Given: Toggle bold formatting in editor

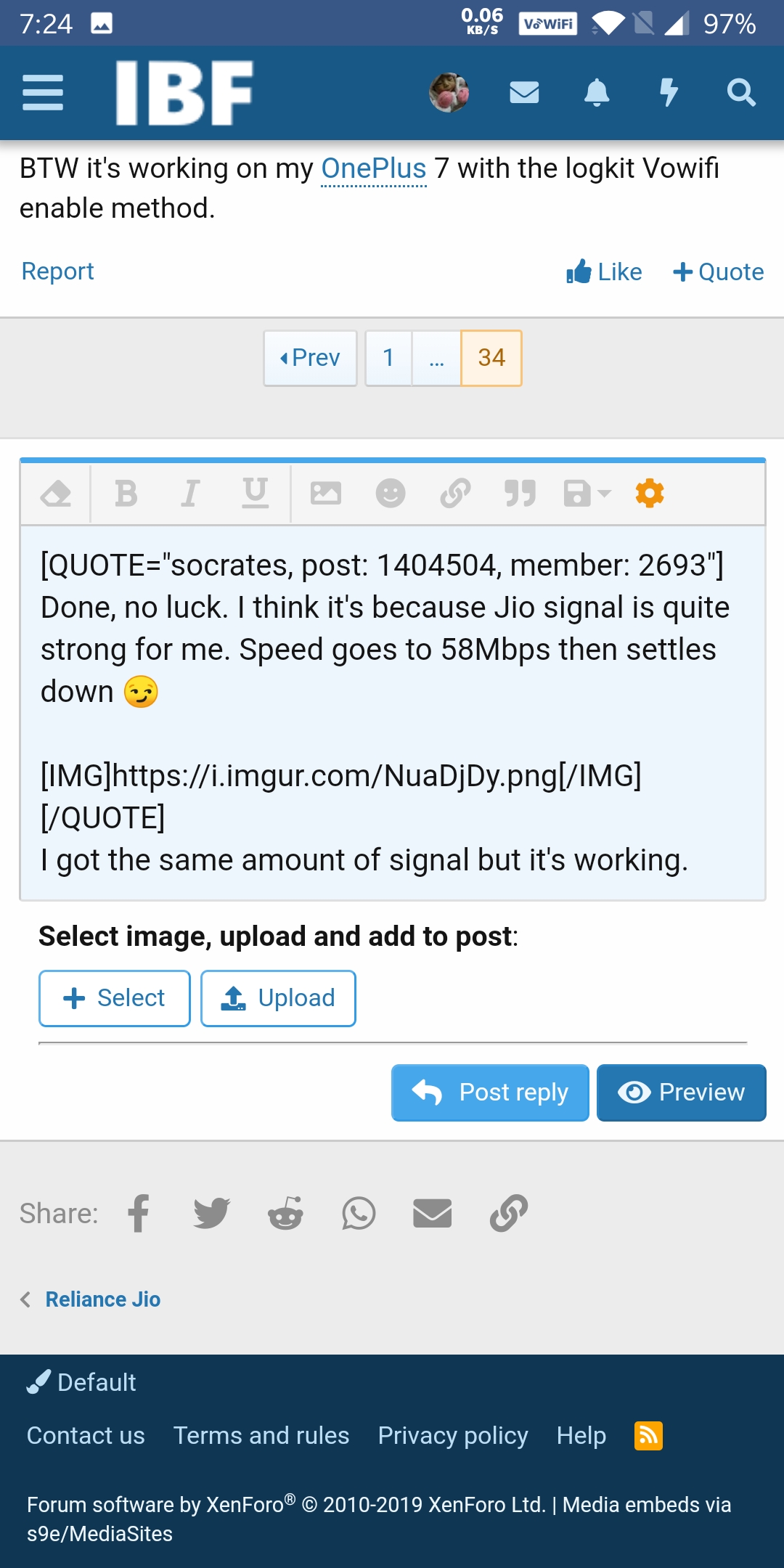Looking at the screenshot, I should [x=126, y=494].
